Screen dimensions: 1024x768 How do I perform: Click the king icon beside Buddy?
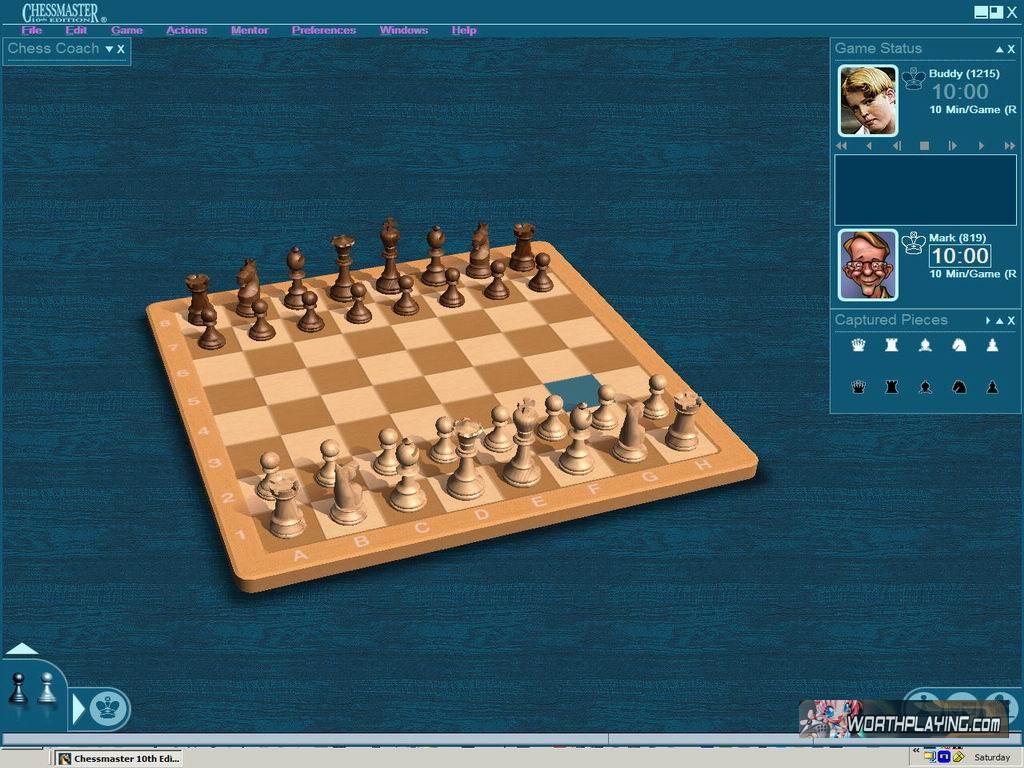click(913, 79)
